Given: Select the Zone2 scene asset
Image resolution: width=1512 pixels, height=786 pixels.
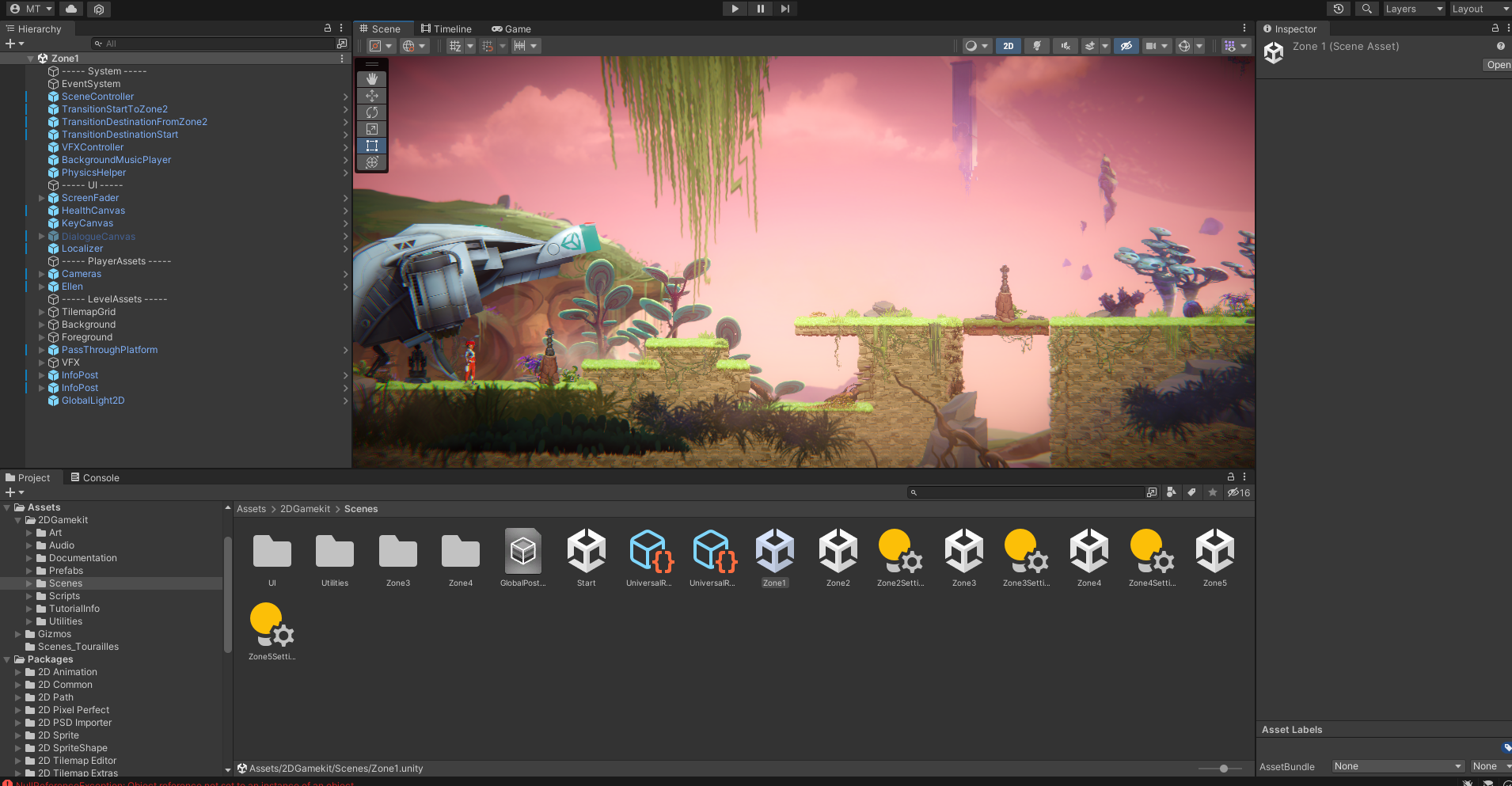Looking at the screenshot, I should [x=838, y=558].
